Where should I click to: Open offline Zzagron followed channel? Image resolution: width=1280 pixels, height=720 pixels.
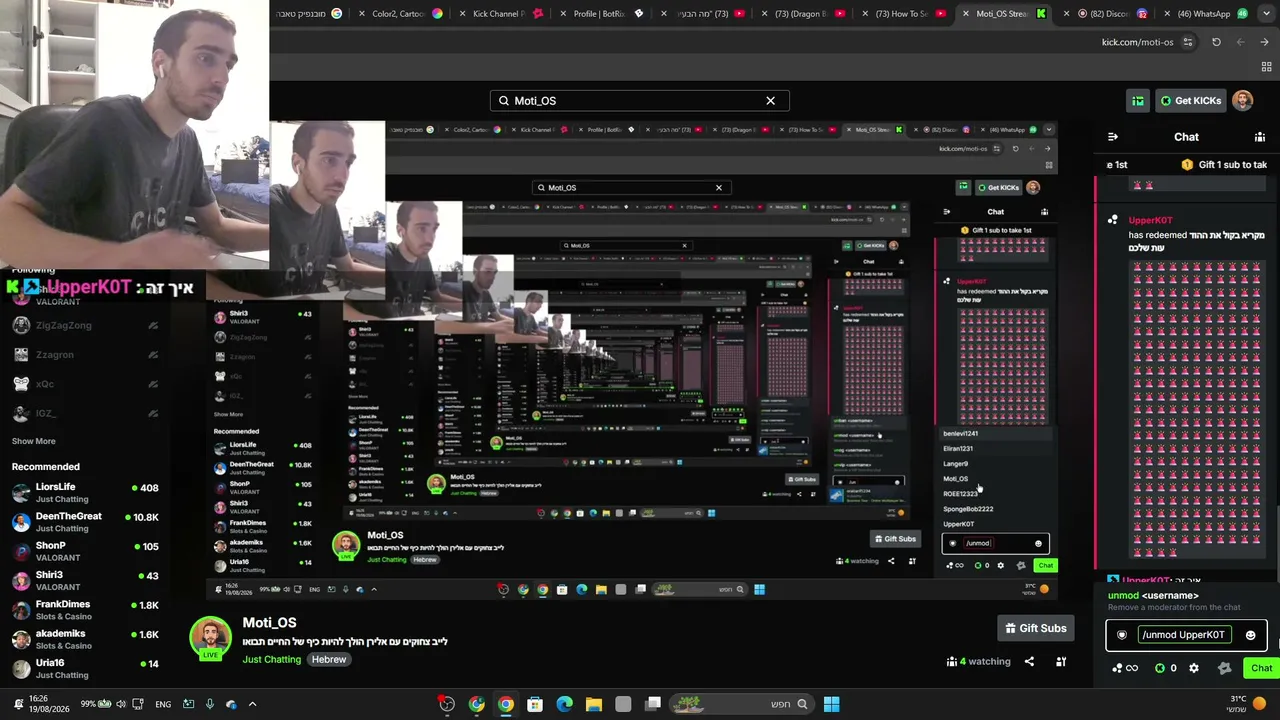click(84, 354)
